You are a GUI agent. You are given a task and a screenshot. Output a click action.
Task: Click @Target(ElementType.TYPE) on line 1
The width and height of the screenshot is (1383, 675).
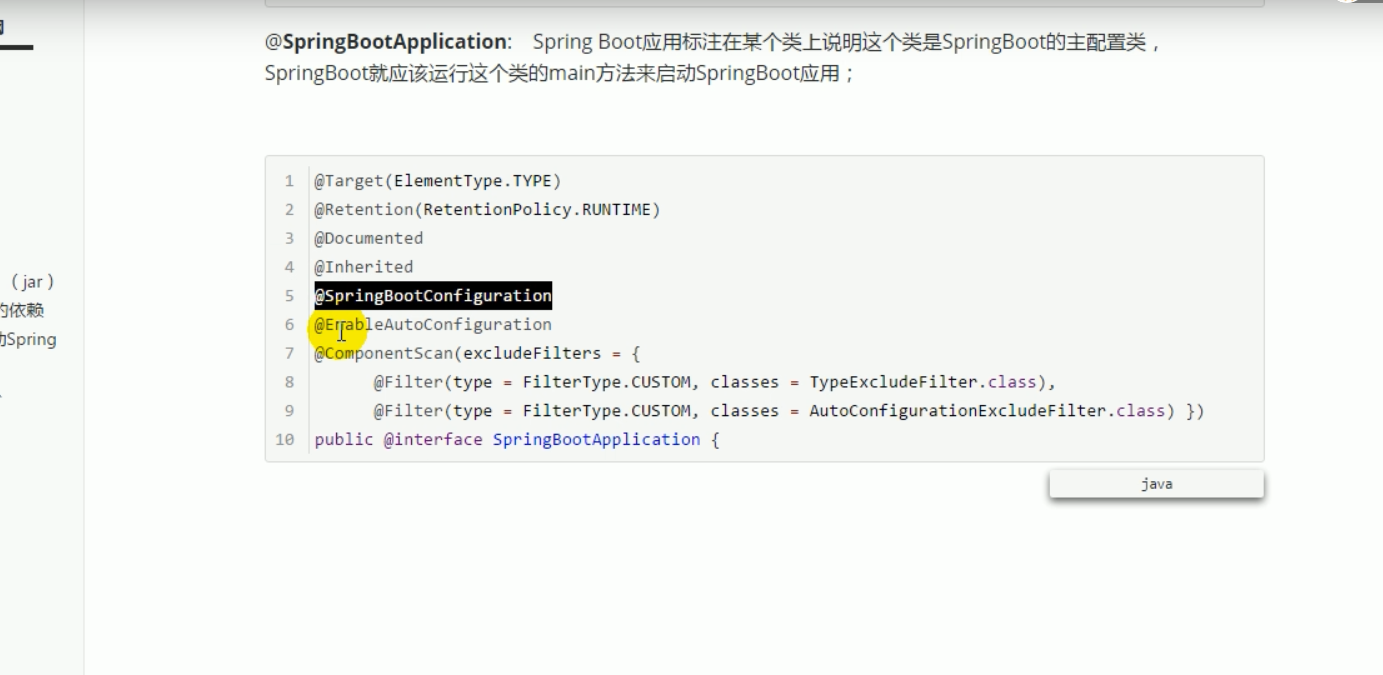(x=438, y=181)
